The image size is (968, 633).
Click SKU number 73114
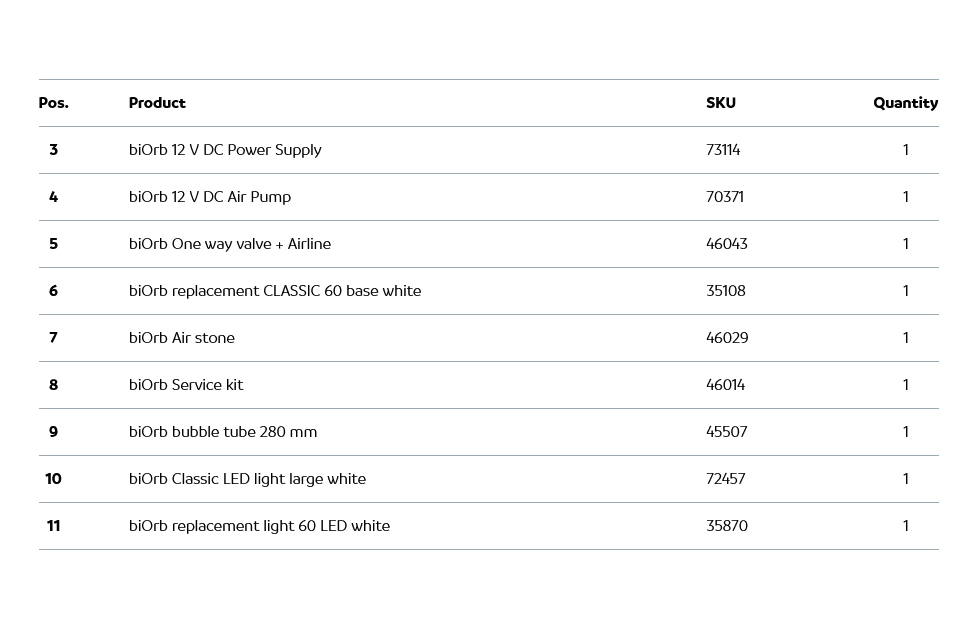[723, 150]
